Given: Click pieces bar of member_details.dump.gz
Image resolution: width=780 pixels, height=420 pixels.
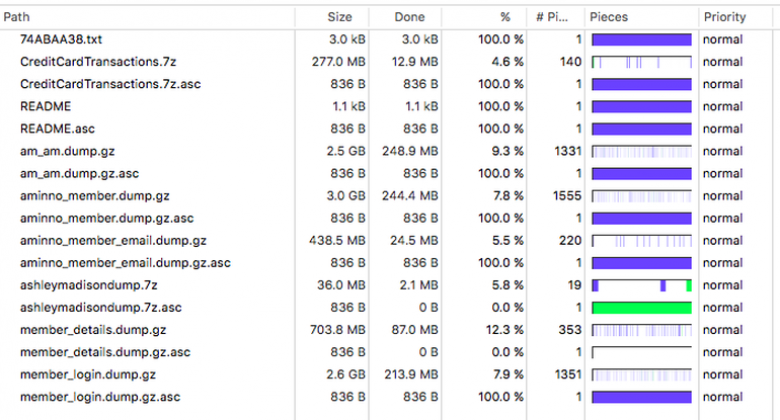Looking at the screenshot, I should [641, 330].
